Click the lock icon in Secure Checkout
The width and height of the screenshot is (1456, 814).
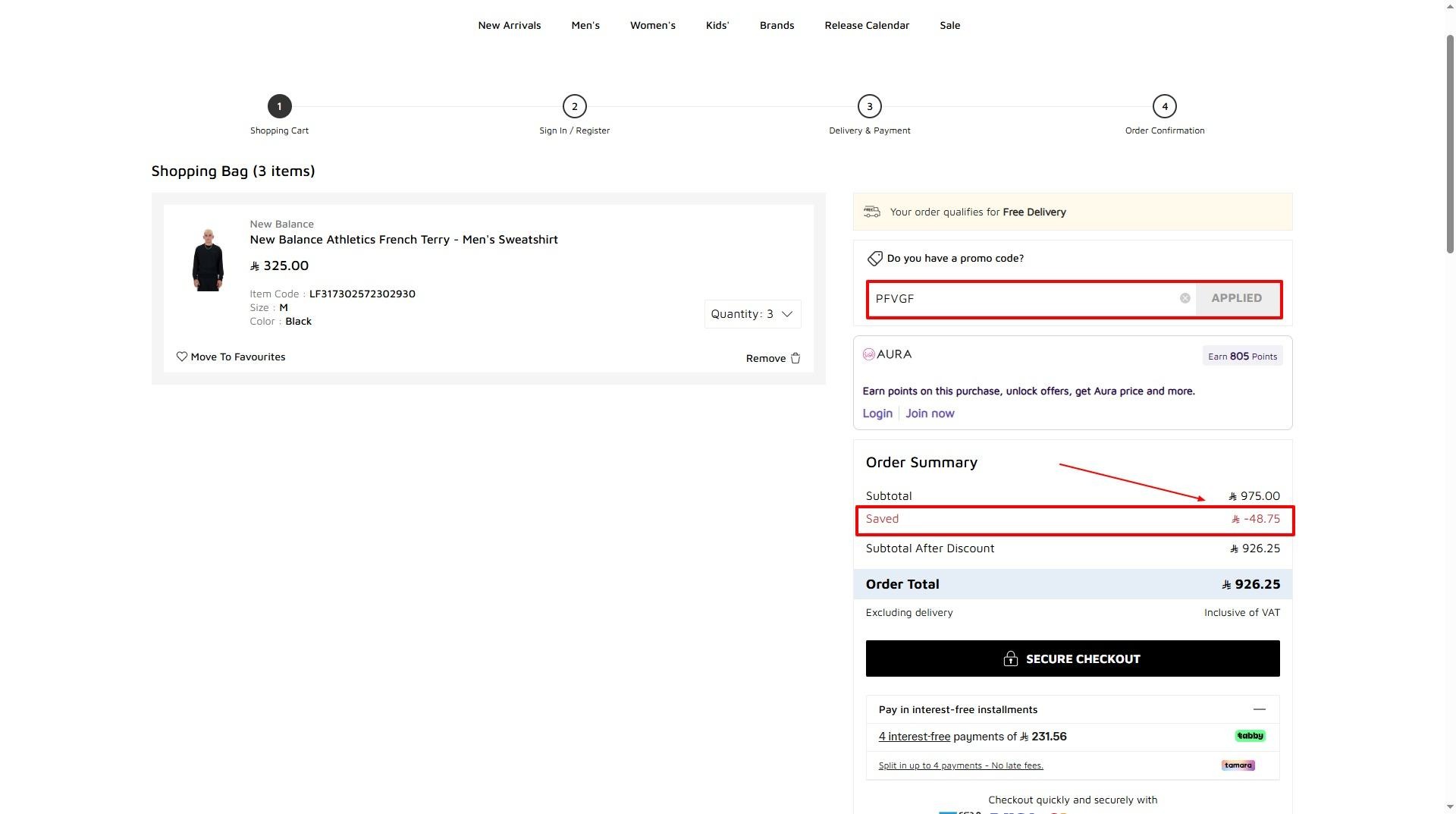1010,658
